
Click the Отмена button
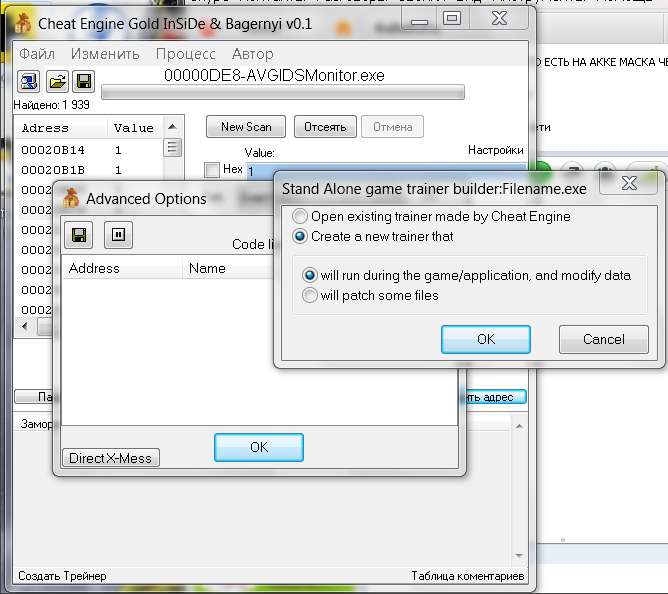click(x=392, y=127)
